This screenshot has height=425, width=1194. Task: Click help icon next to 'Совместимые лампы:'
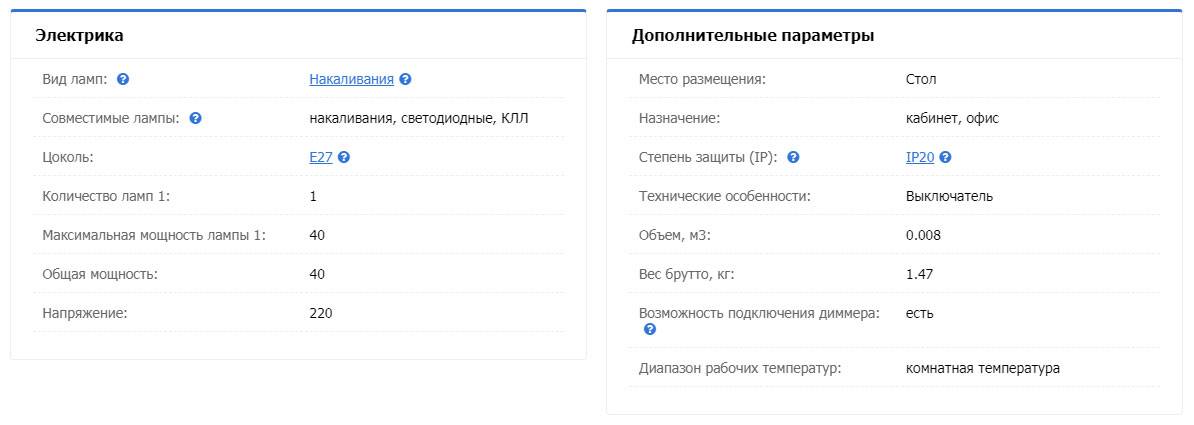[195, 118]
